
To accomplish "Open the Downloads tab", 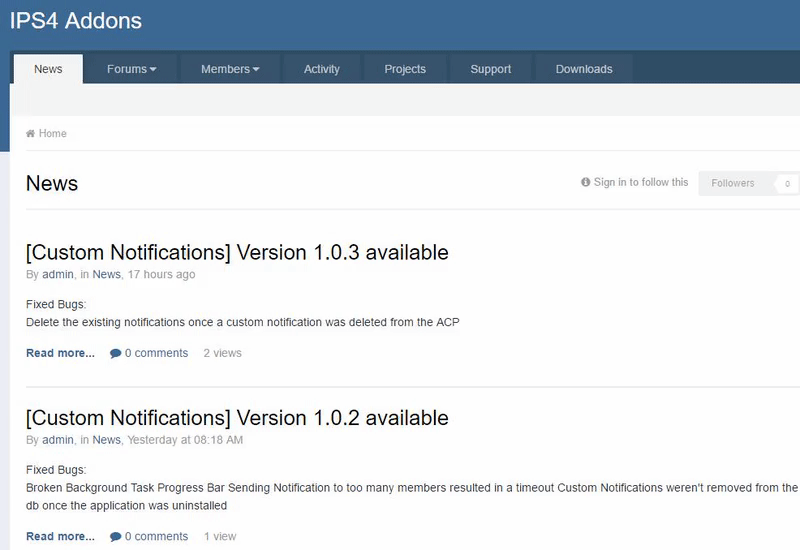I will click(x=584, y=69).
